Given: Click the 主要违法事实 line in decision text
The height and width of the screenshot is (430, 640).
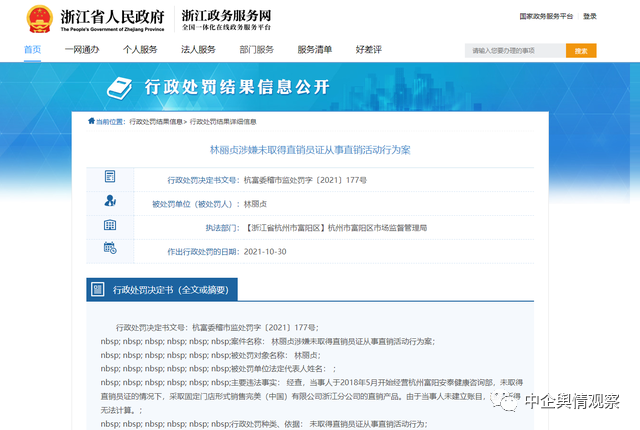Looking at the screenshot, I should pyautogui.click(x=312, y=396).
